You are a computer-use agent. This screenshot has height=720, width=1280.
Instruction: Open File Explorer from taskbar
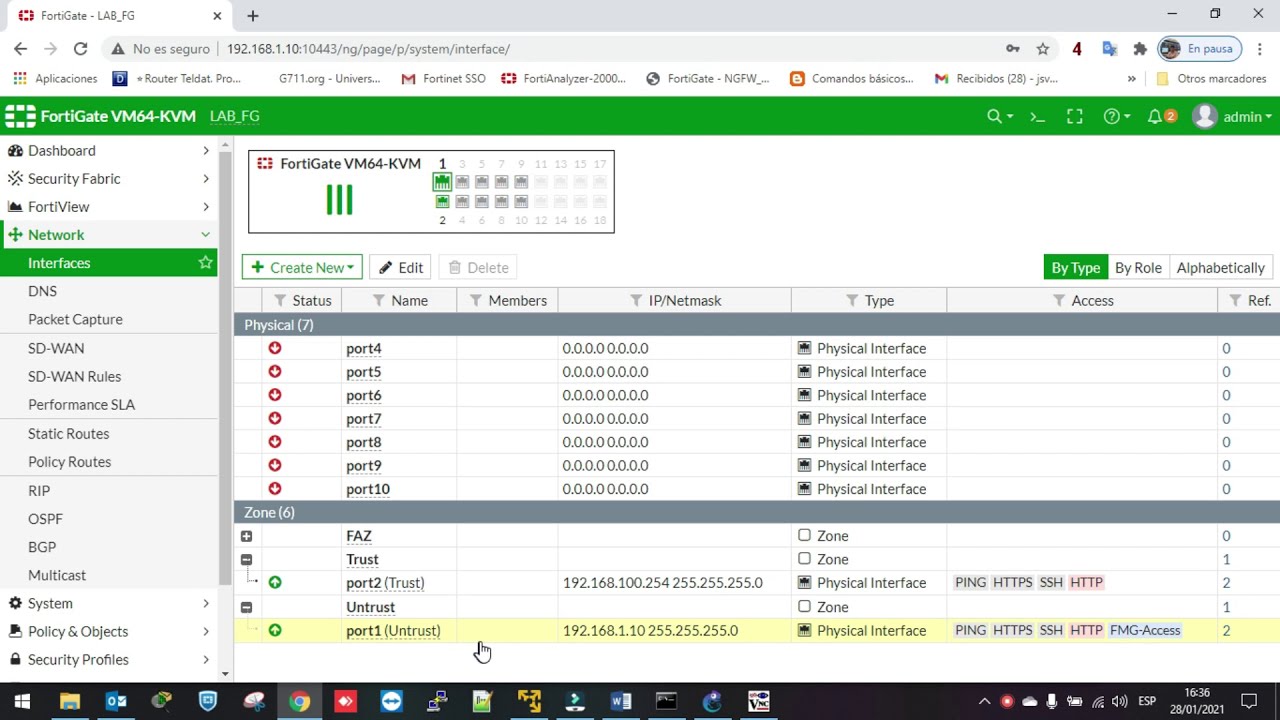pos(69,701)
